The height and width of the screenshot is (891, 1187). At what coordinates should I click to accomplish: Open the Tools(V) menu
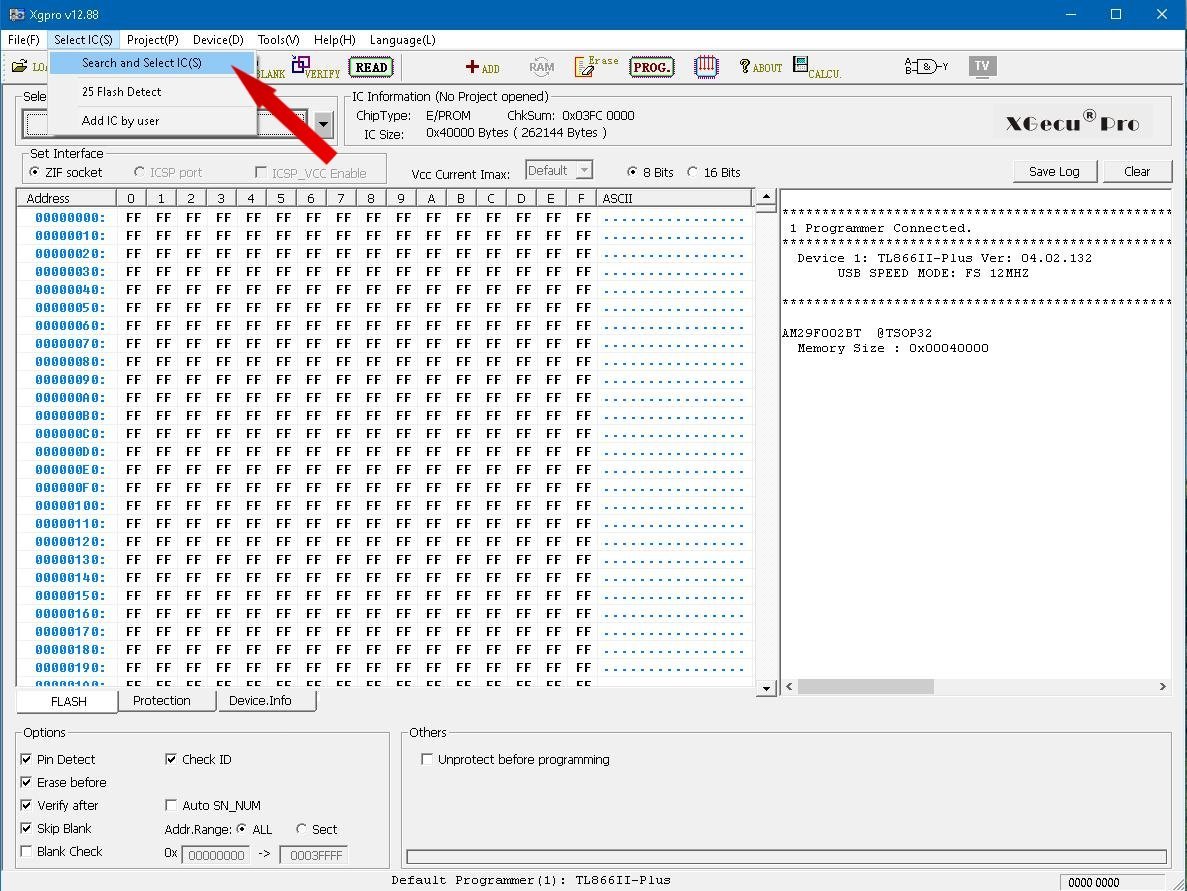tap(279, 40)
